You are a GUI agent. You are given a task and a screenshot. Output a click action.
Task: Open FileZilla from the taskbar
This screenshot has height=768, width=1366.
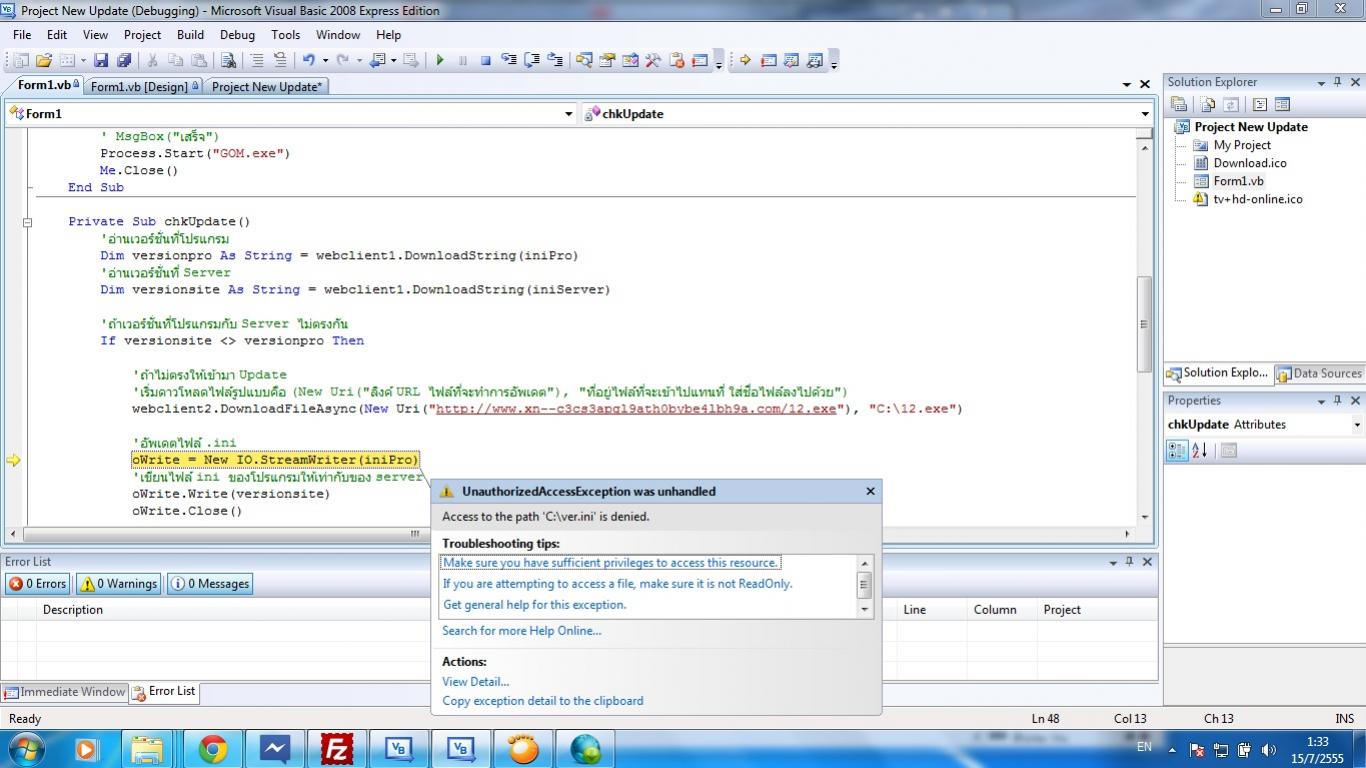(x=337, y=749)
